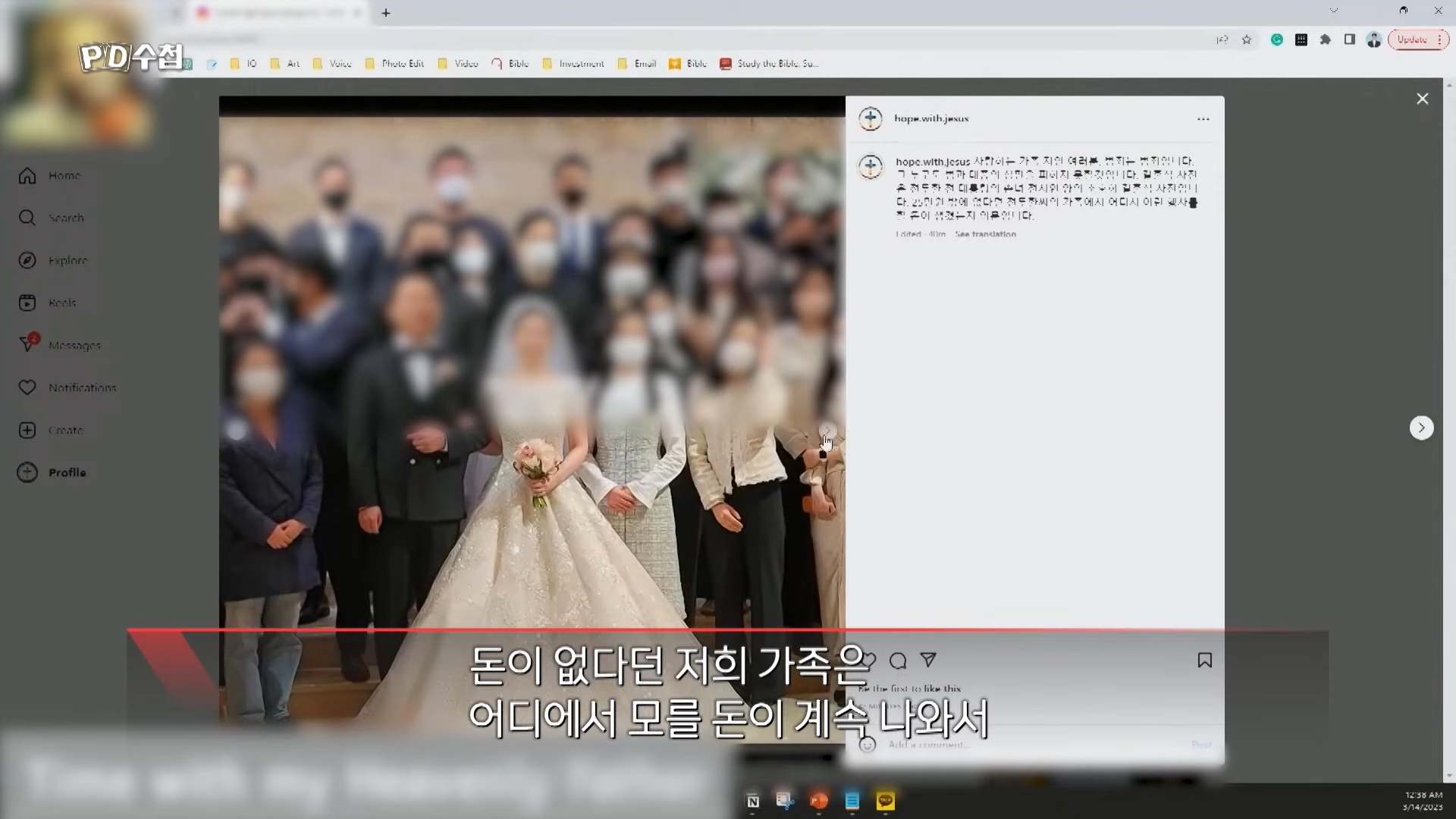This screenshot has width=1456, height=819.
Task: Open Notifications heart in sidebar
Action: (67, 388)
